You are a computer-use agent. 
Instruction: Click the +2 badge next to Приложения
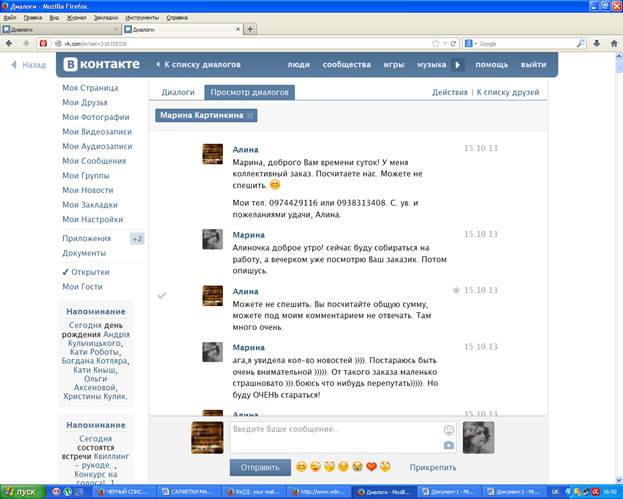(137, 239)
